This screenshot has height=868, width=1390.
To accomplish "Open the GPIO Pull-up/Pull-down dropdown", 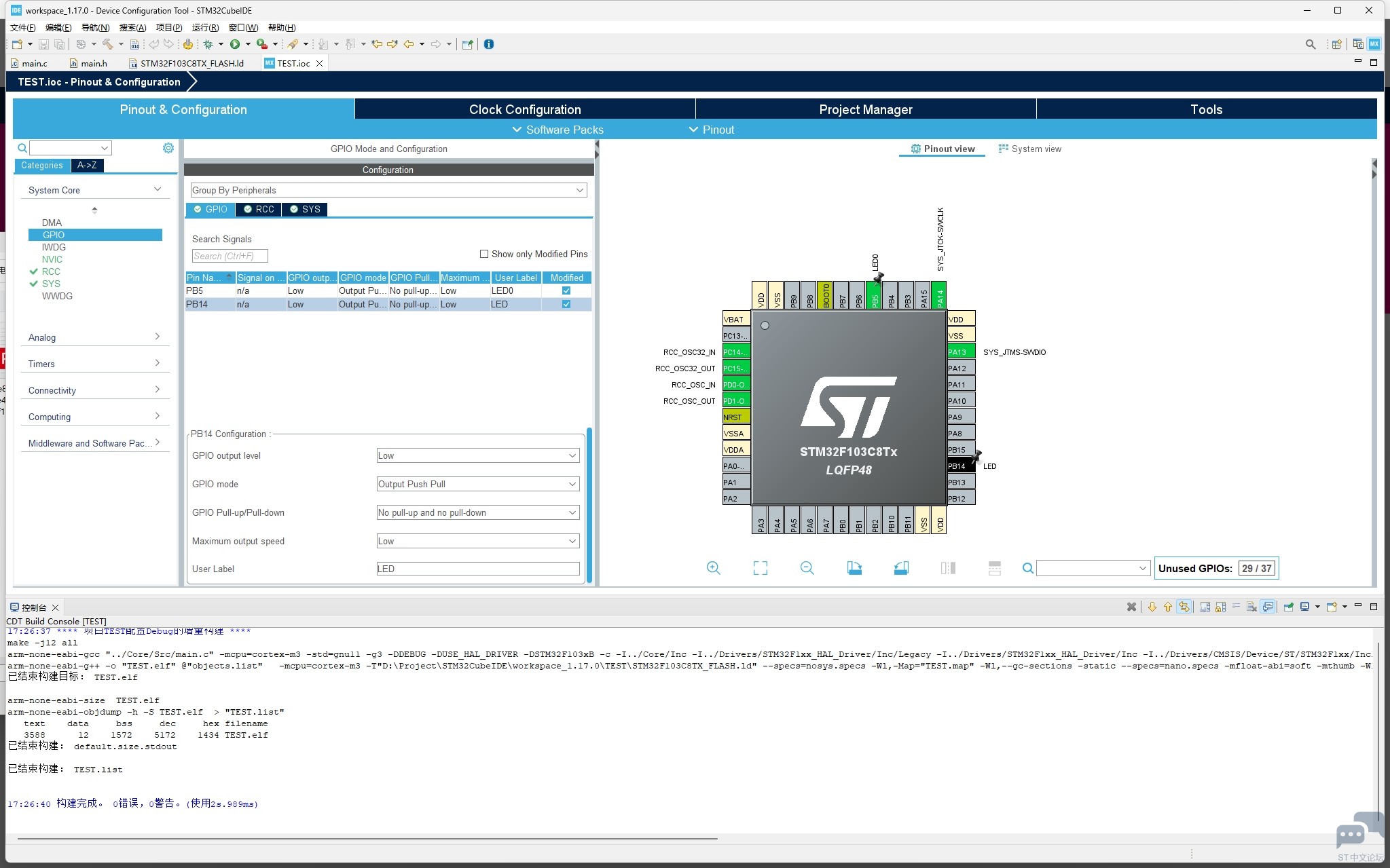I will pos(478,512).
